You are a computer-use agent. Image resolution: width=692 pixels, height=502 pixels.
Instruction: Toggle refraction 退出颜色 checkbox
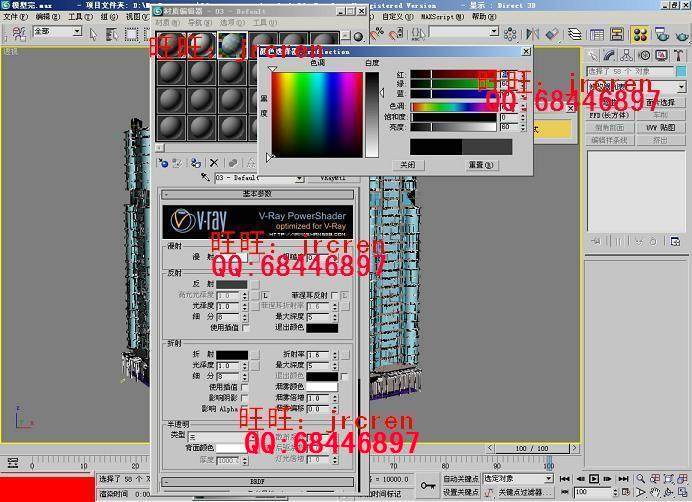(344, 376)
